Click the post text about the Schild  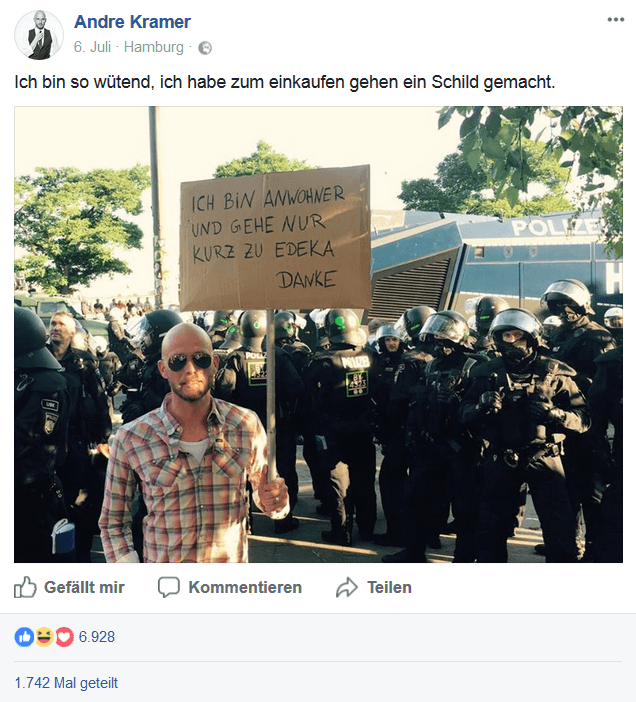[x=285, y=82]
